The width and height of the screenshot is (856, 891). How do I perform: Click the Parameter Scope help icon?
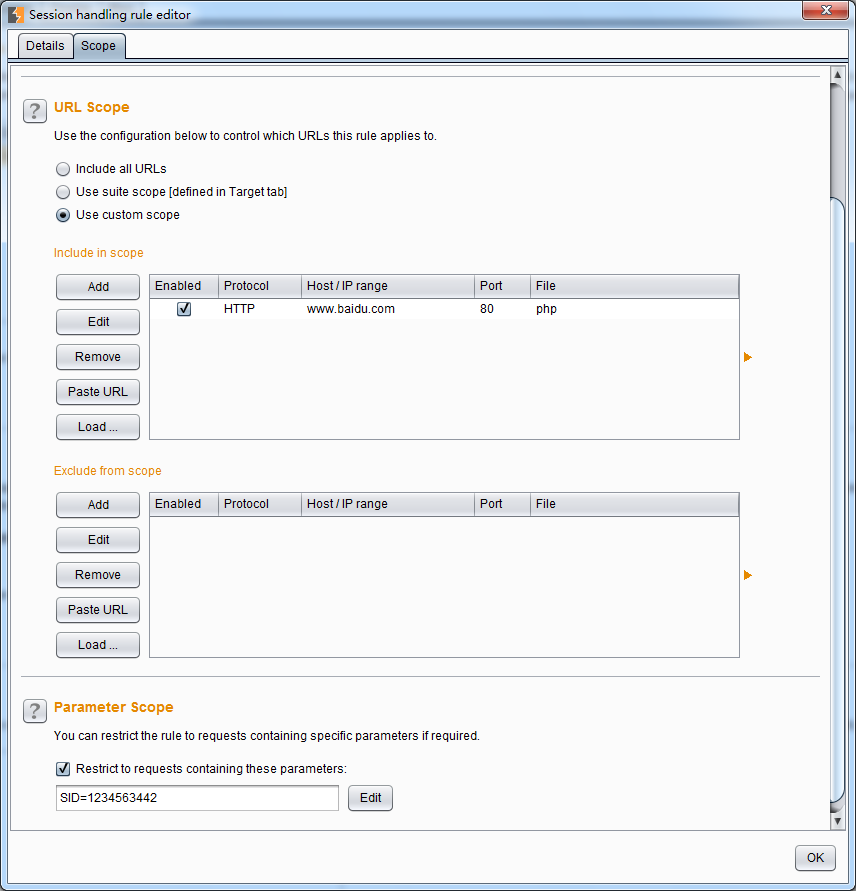[x=35, y=711]
